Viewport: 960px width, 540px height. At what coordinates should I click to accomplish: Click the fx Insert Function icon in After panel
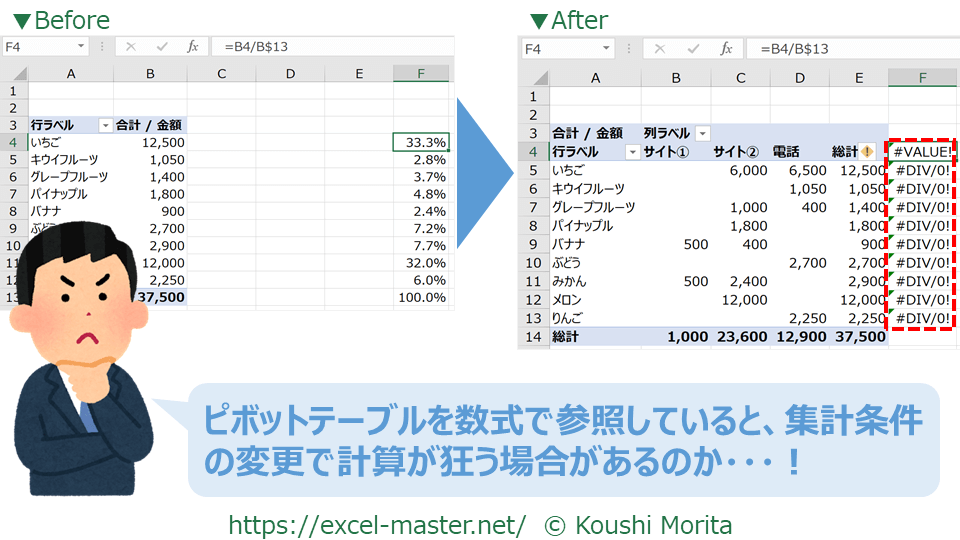(x=728, y=49)
